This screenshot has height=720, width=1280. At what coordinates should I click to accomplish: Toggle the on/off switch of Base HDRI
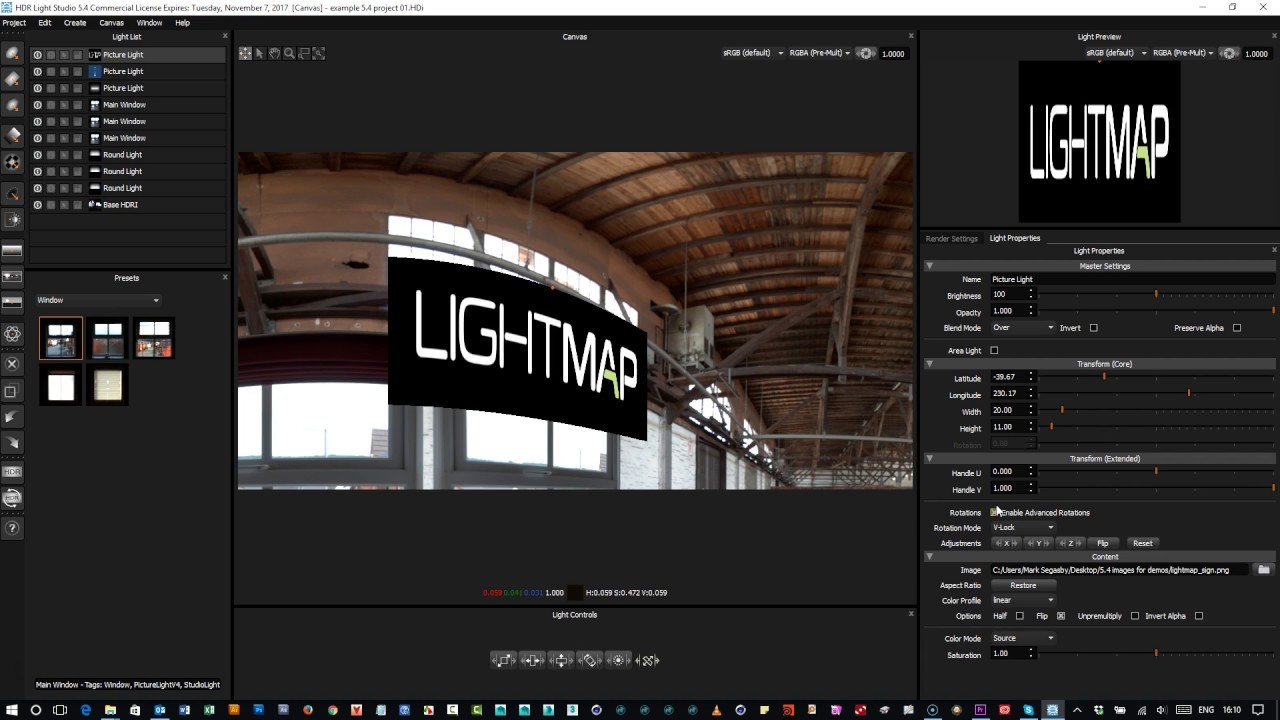(37, 205)
